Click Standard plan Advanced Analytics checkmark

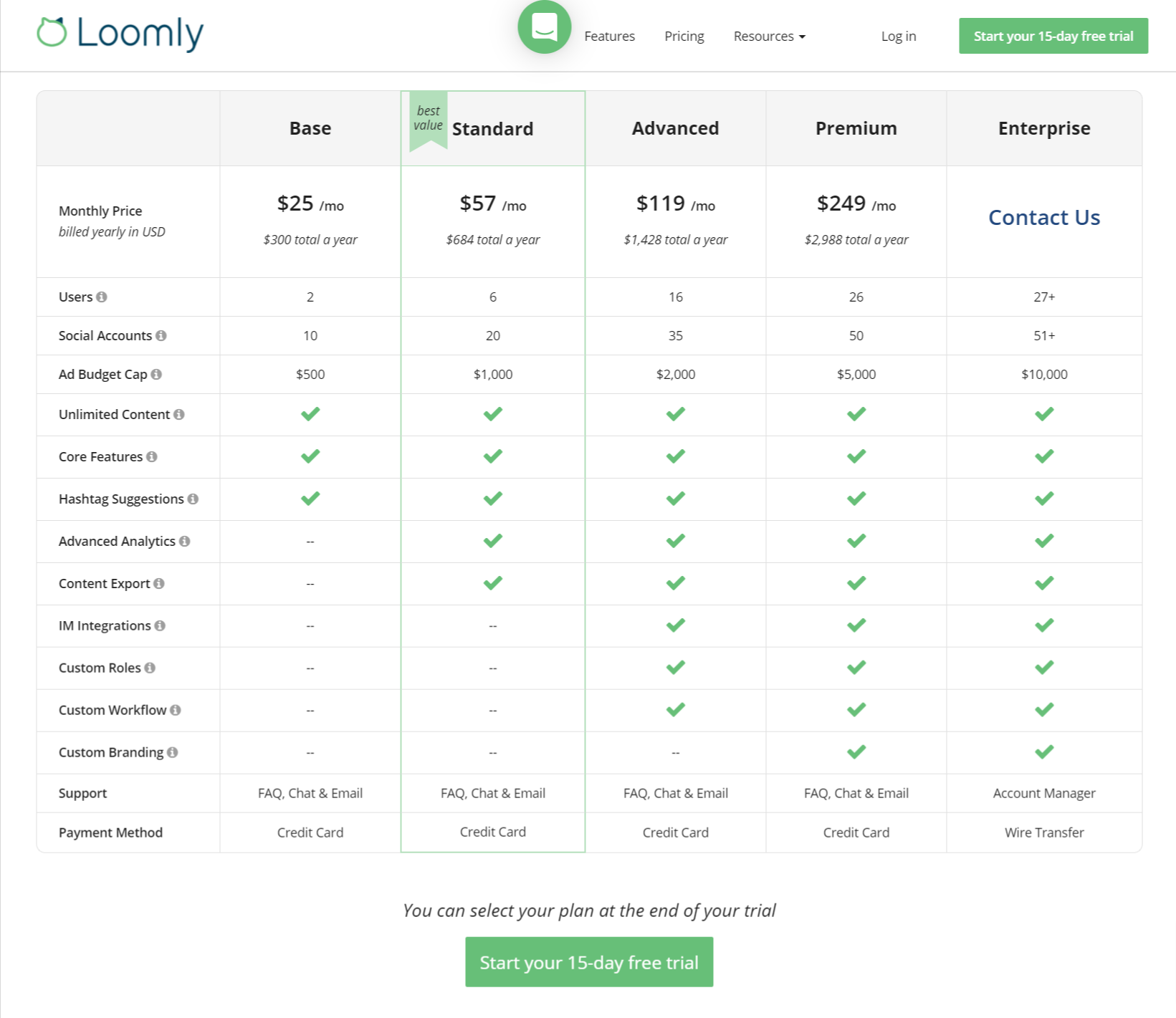click(493, 541)
